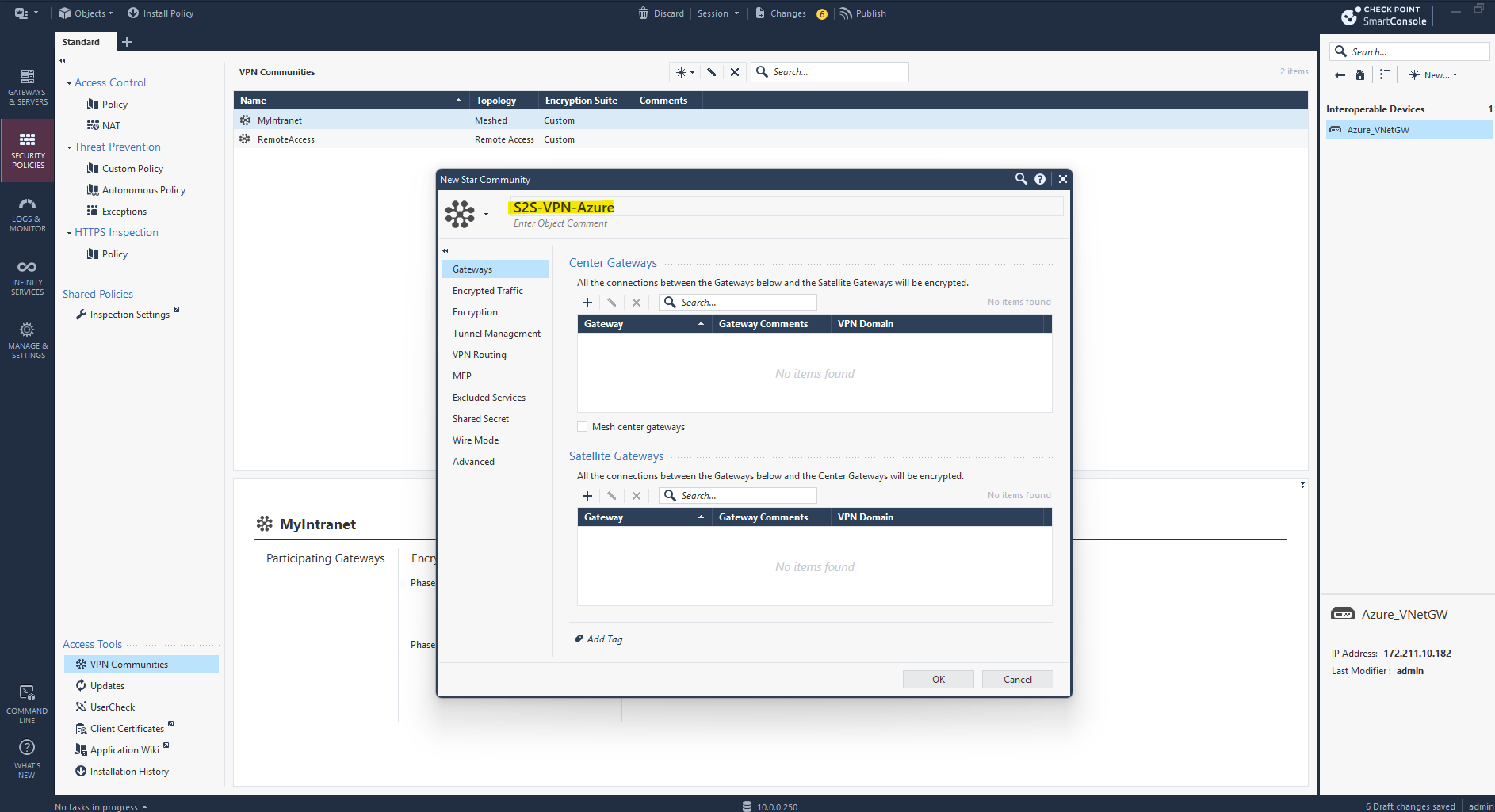This screenshot has width=1495, height=812.
Task: Click the Discard trash icon
Action: point(643,13)
